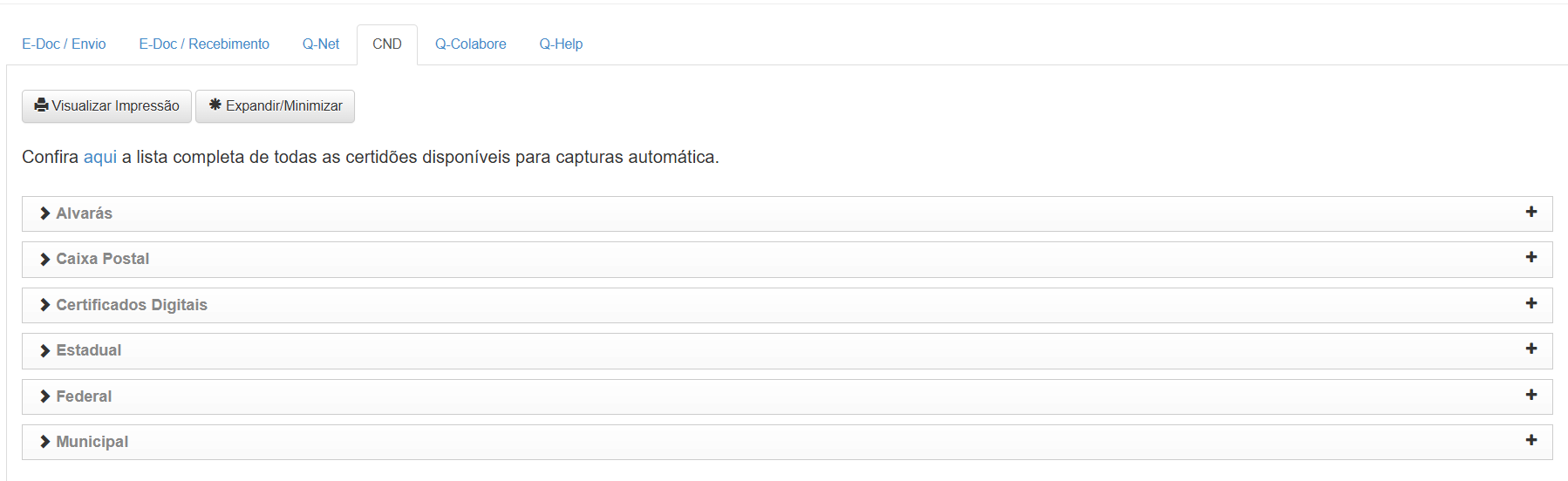This screenshot has height=481, width=1568.
Task: Click the asterisk icon in Expandir/Minimizar
Action: 215,105
